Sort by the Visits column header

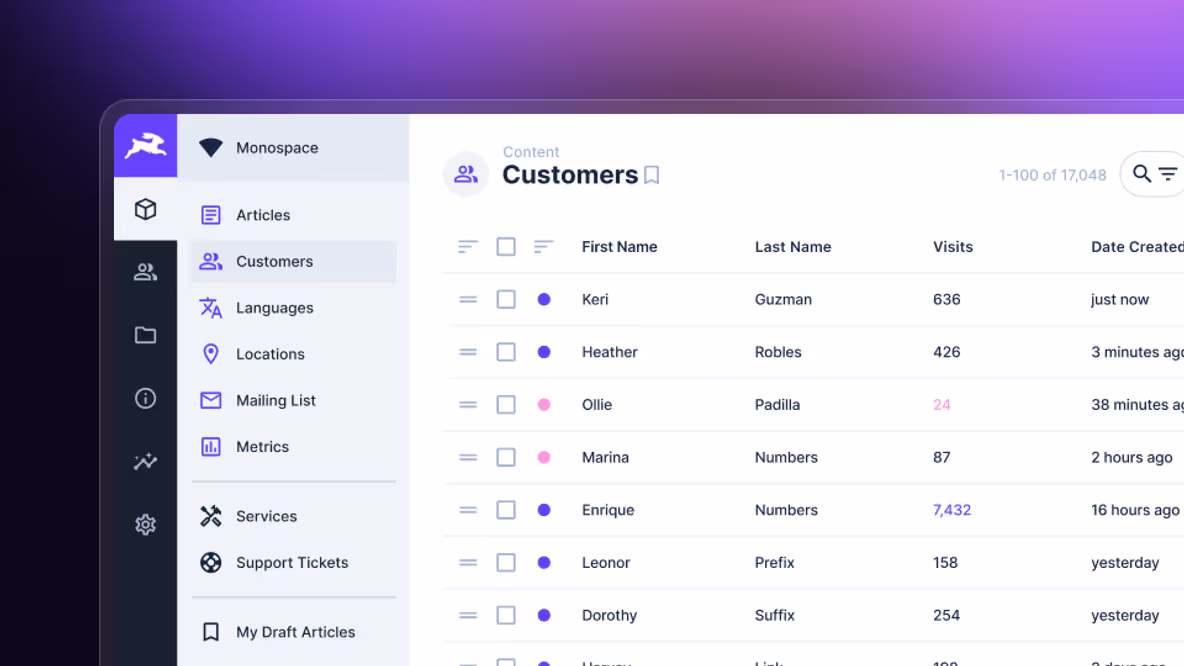[x=952, y=247]
